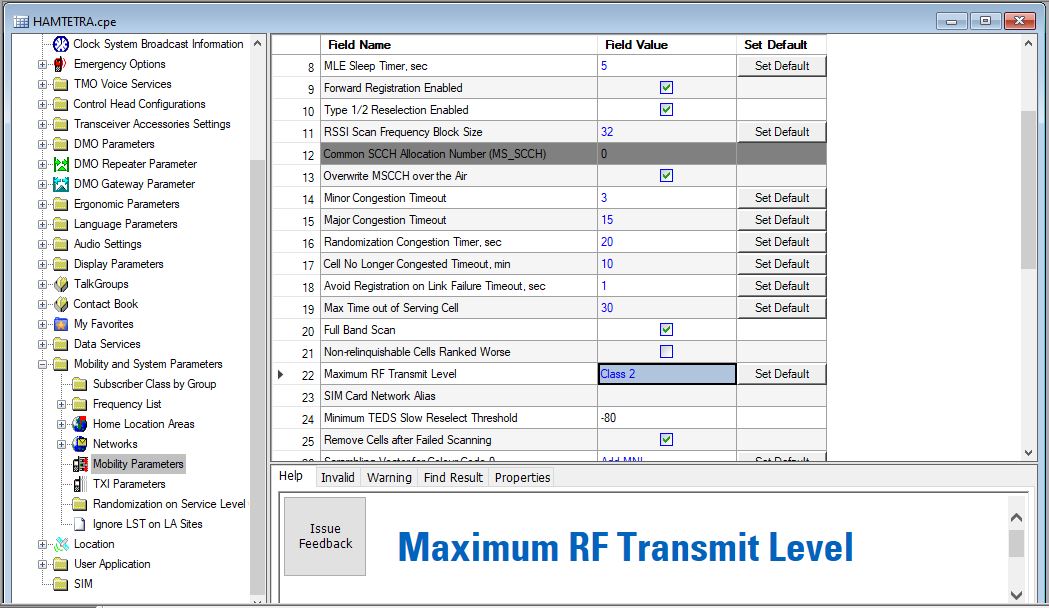
Task: Toggle the Full Band Scan checkbox
Action: coord(666,330)
